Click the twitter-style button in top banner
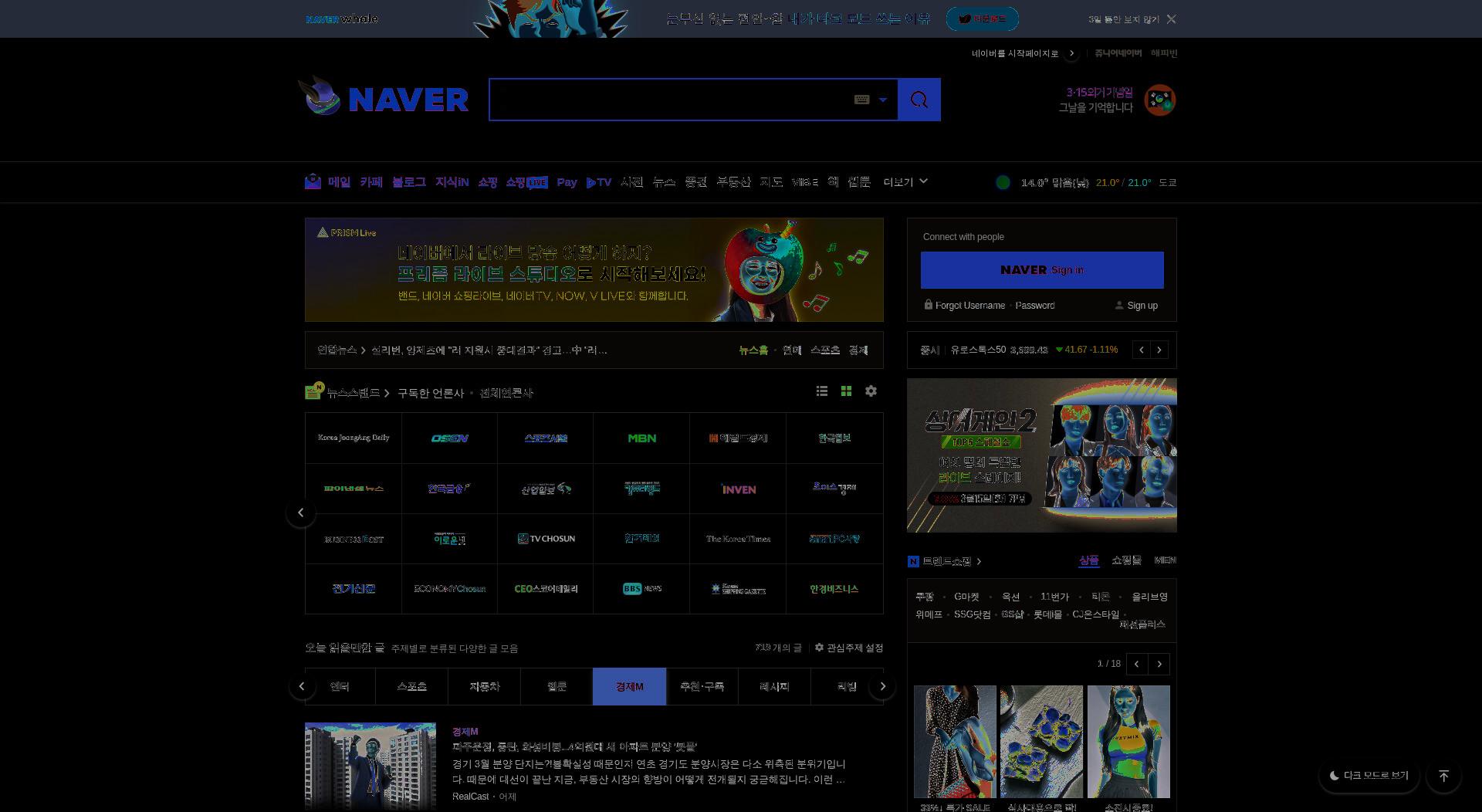The image size is (1482, 812). (x=982, y=19)
